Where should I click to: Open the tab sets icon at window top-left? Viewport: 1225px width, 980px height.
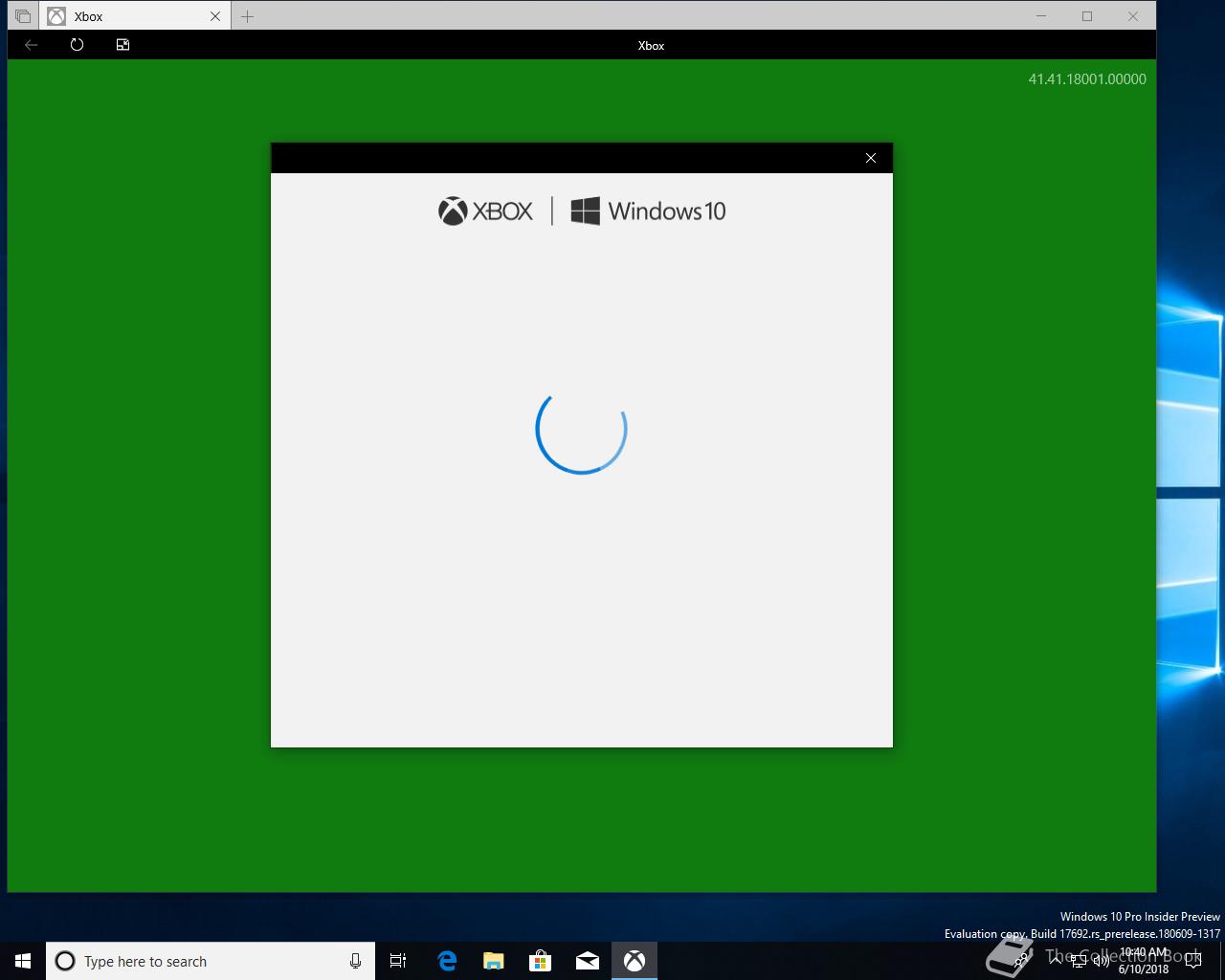pos(23,16)
